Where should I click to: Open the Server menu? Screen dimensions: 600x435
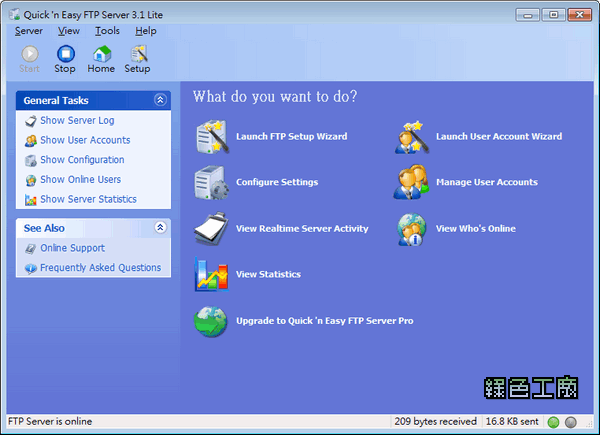click(29, 31)
